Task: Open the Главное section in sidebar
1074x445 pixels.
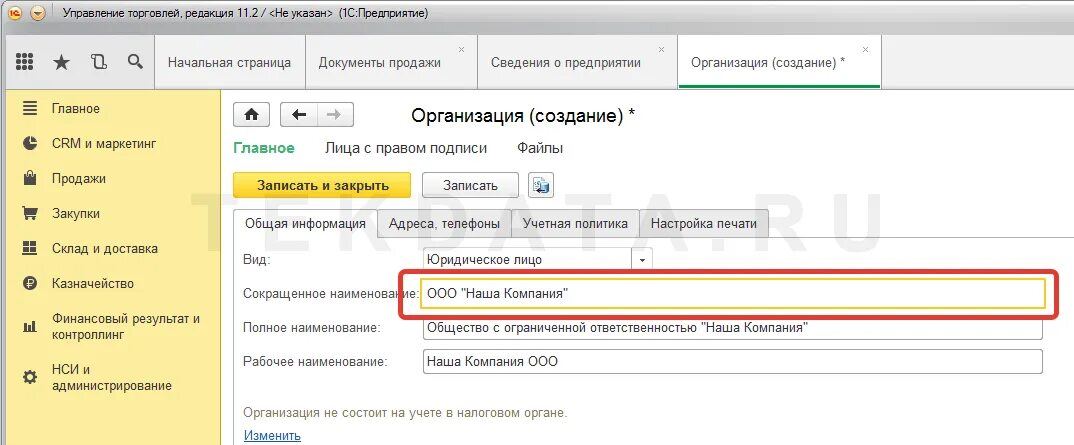Action: pos(75,109)
